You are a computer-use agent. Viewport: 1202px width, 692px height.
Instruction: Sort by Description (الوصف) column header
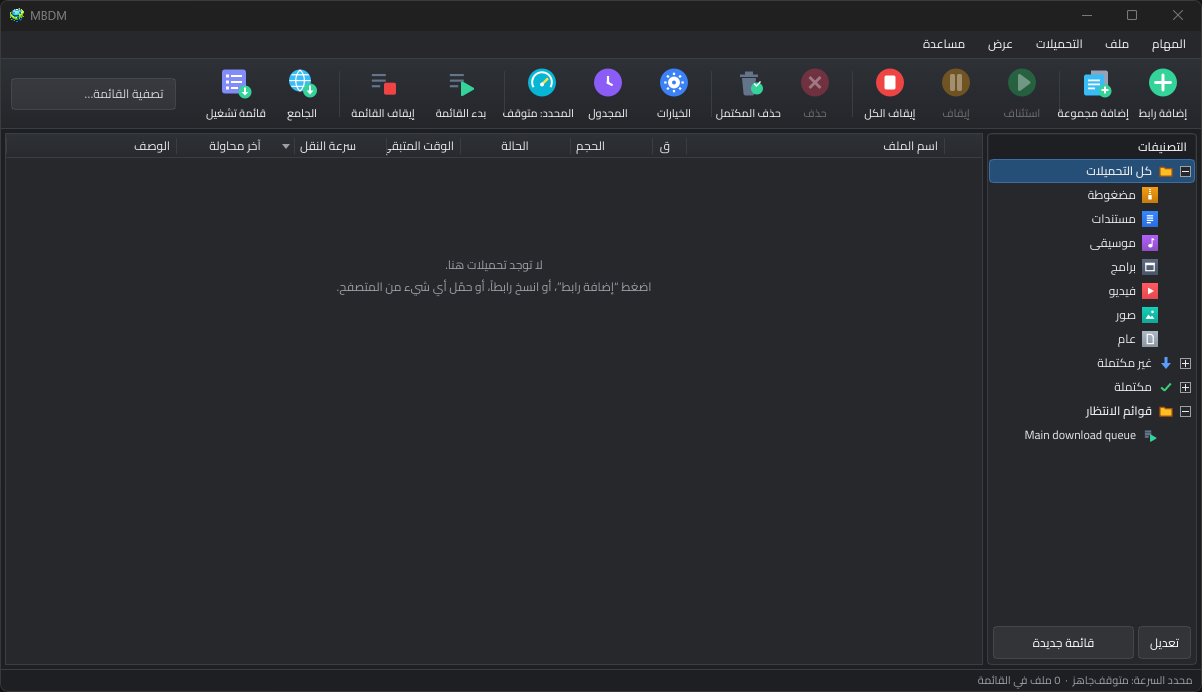pos(92,146)
